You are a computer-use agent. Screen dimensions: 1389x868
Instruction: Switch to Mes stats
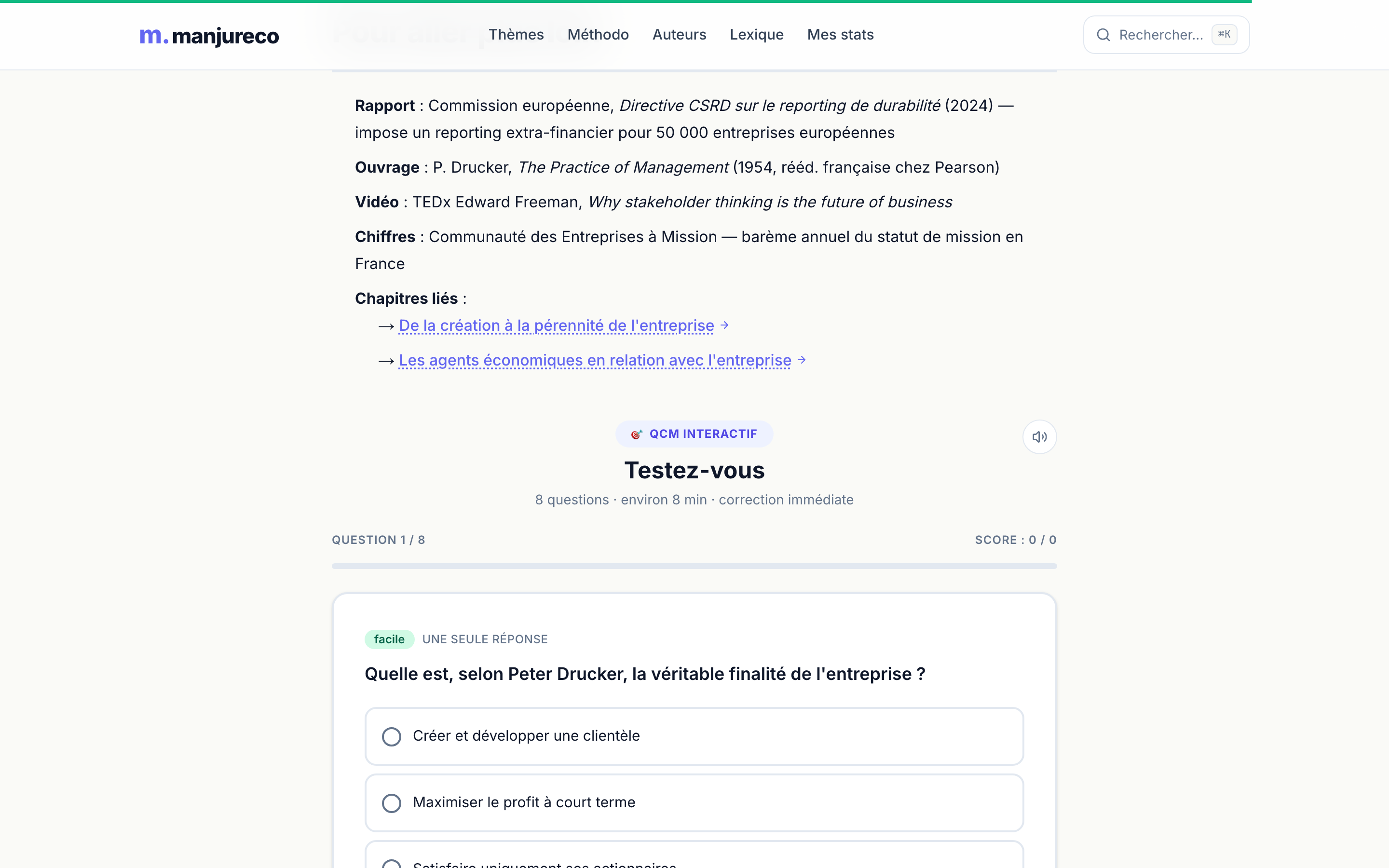click(x=840, y=34)
